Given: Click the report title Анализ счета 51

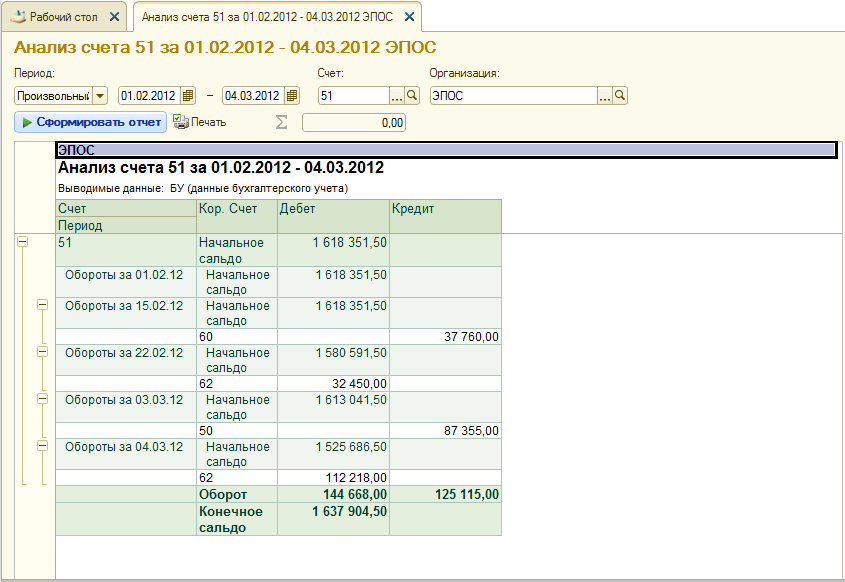Looking at the screenshot, I should click(x=221, y=168).
